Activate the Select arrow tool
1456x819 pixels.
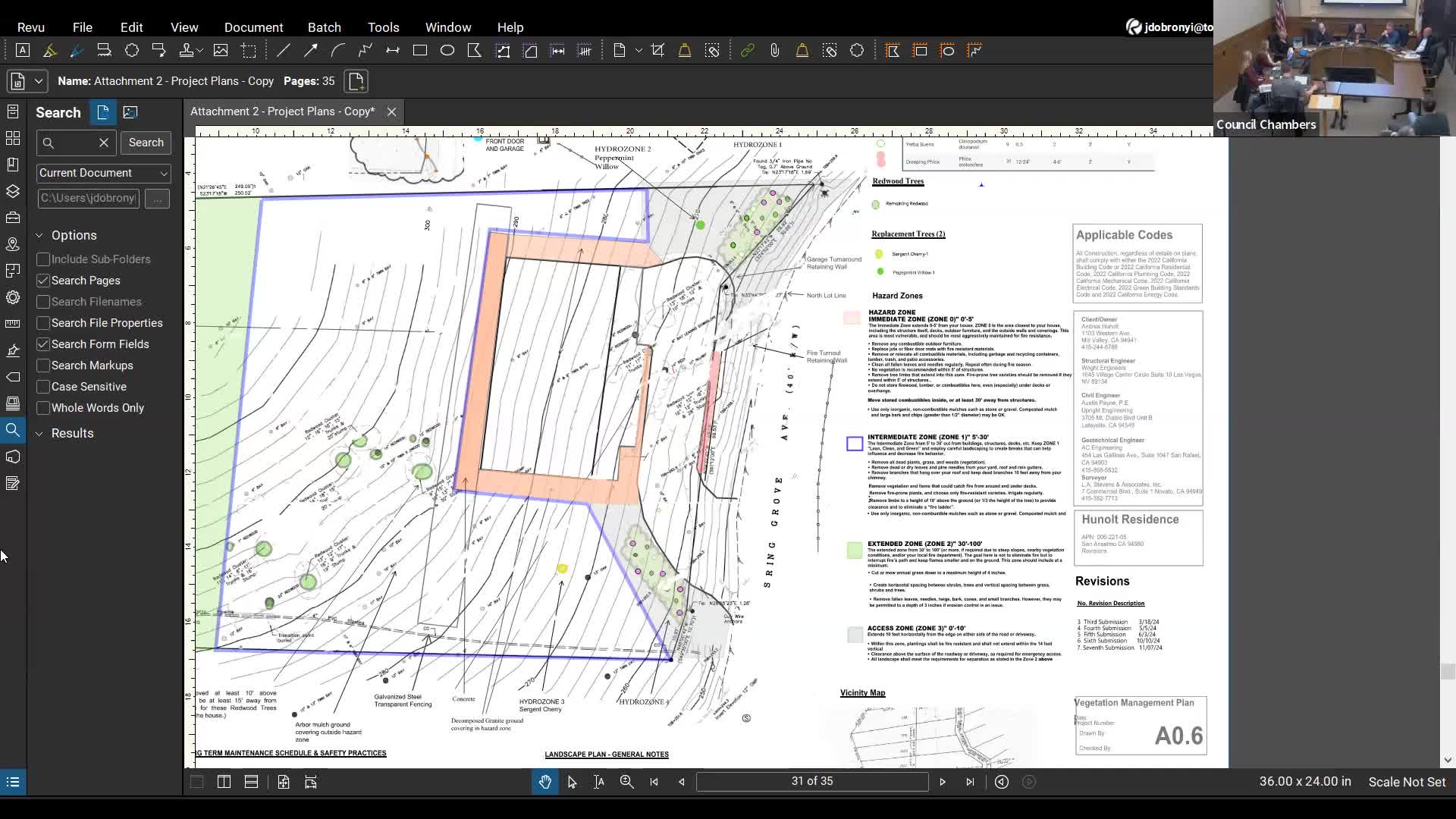tap(573, 782)
